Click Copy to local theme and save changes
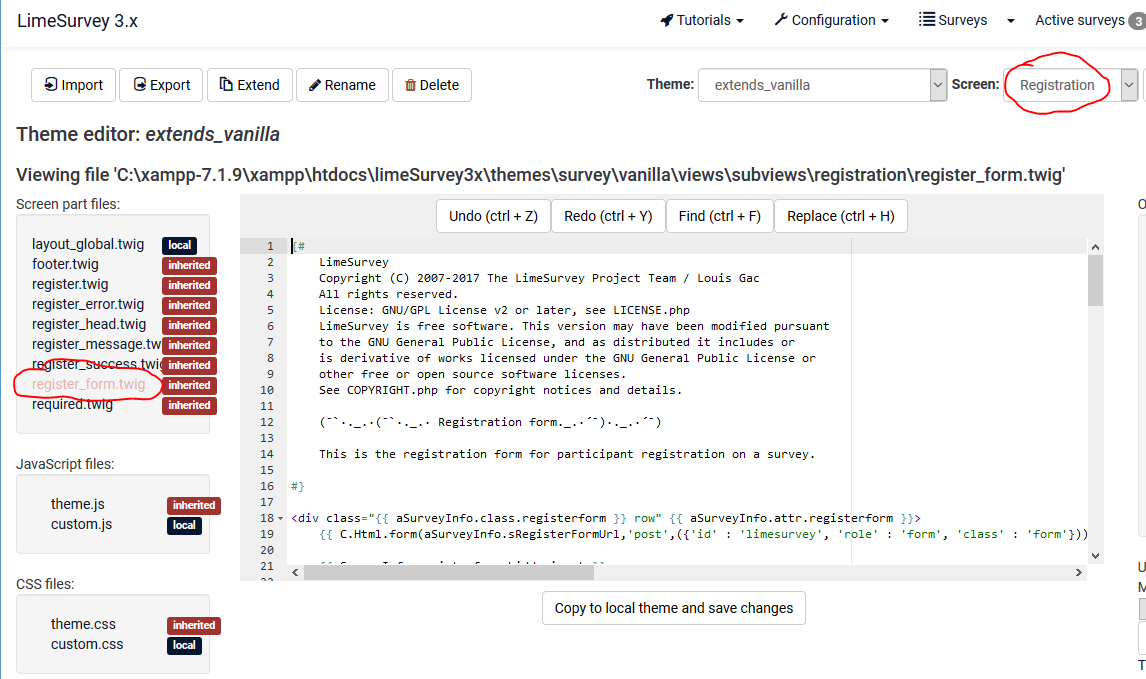1146x679 pixels. (674, 608)
